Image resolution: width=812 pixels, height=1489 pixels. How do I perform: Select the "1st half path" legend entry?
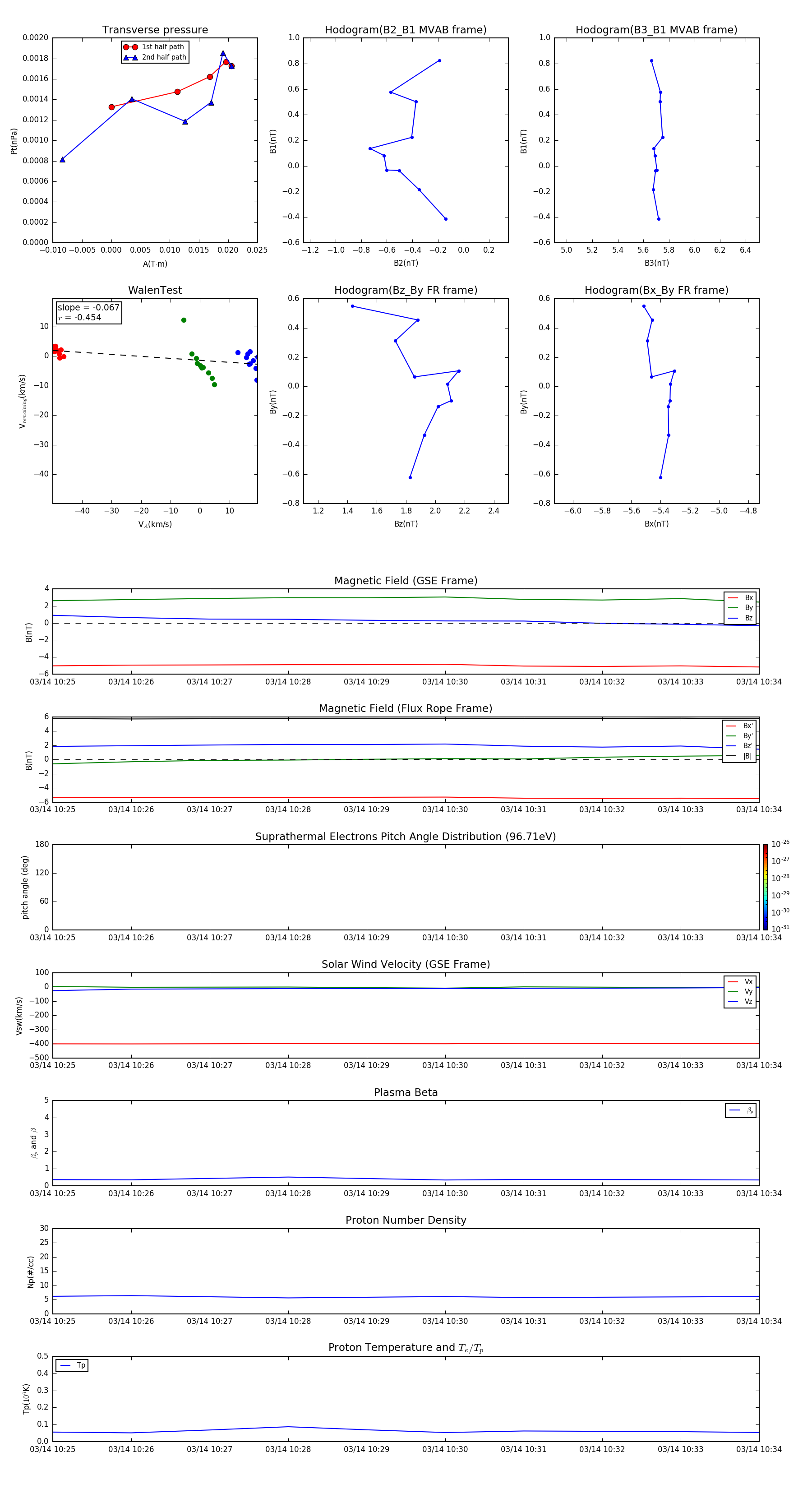point(155,47)
